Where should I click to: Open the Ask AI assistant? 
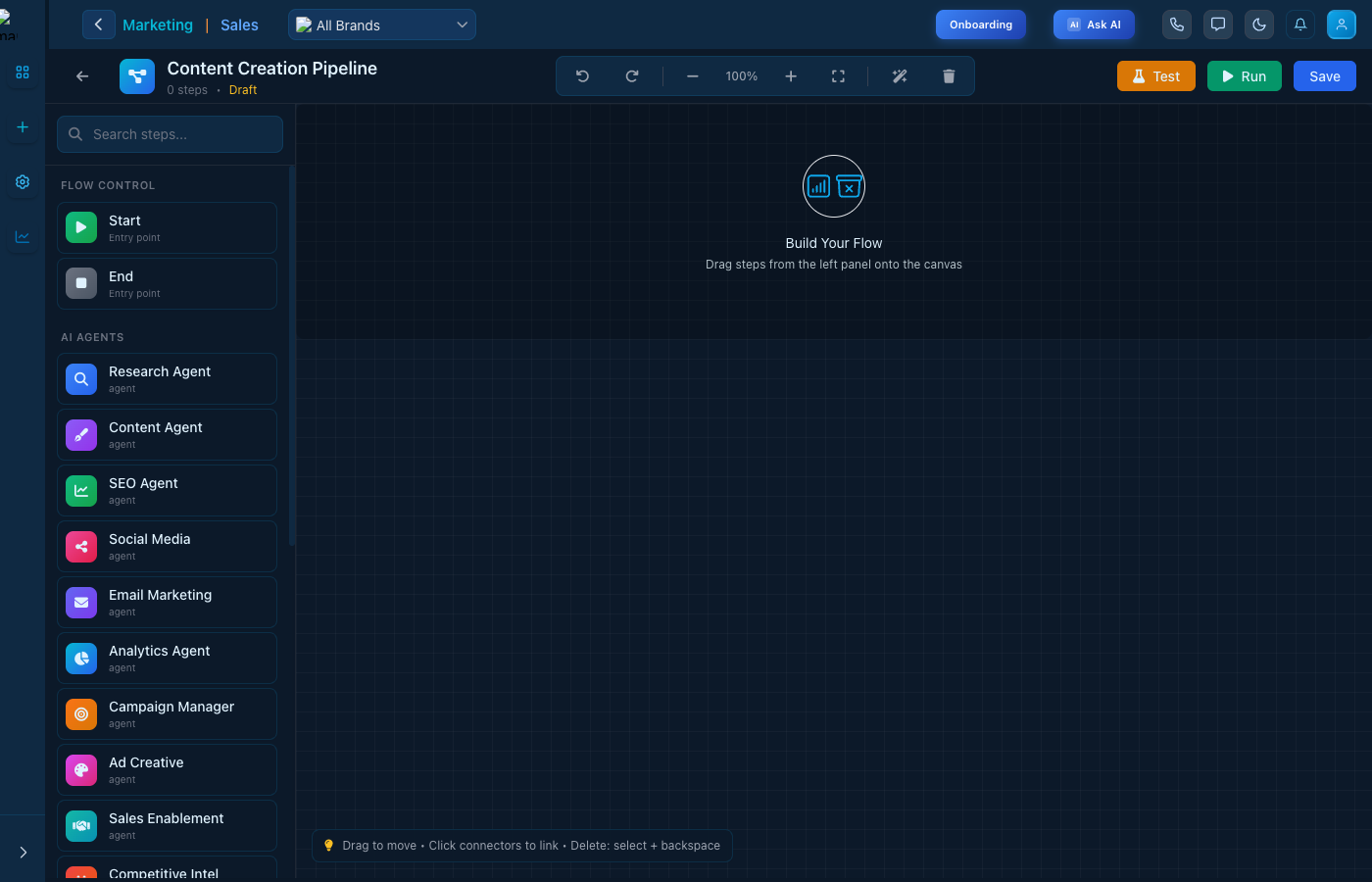pyautogui.click(x=1094, y=24)
